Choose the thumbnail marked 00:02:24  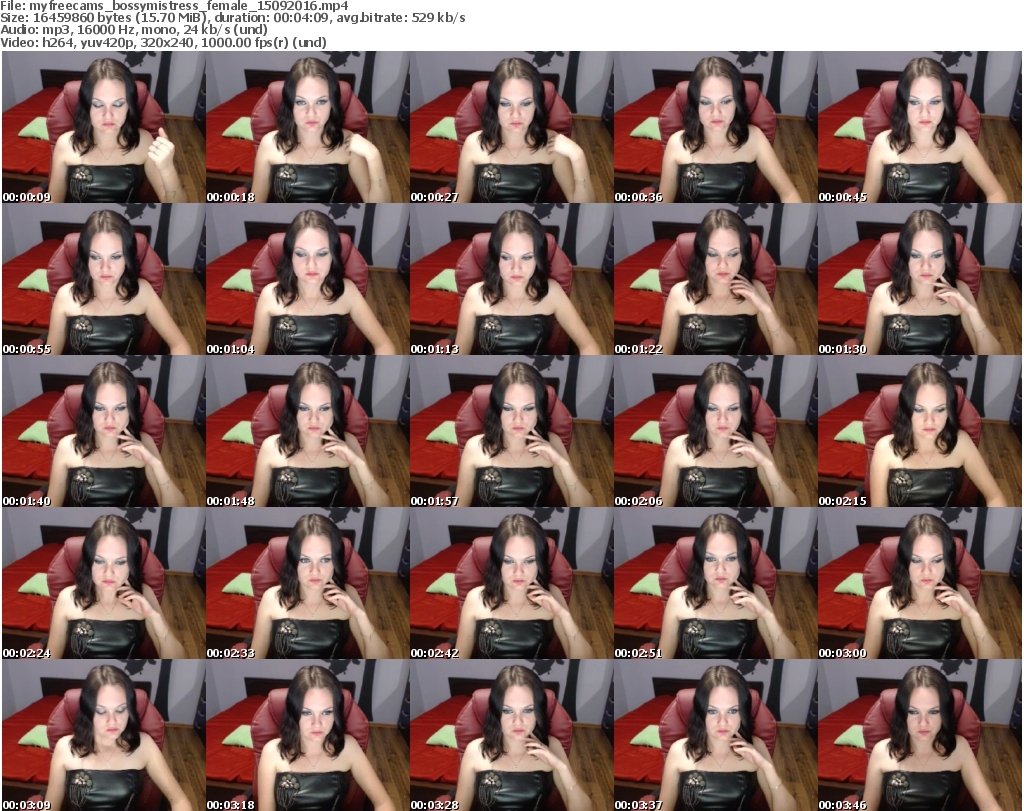pos(103,583)
